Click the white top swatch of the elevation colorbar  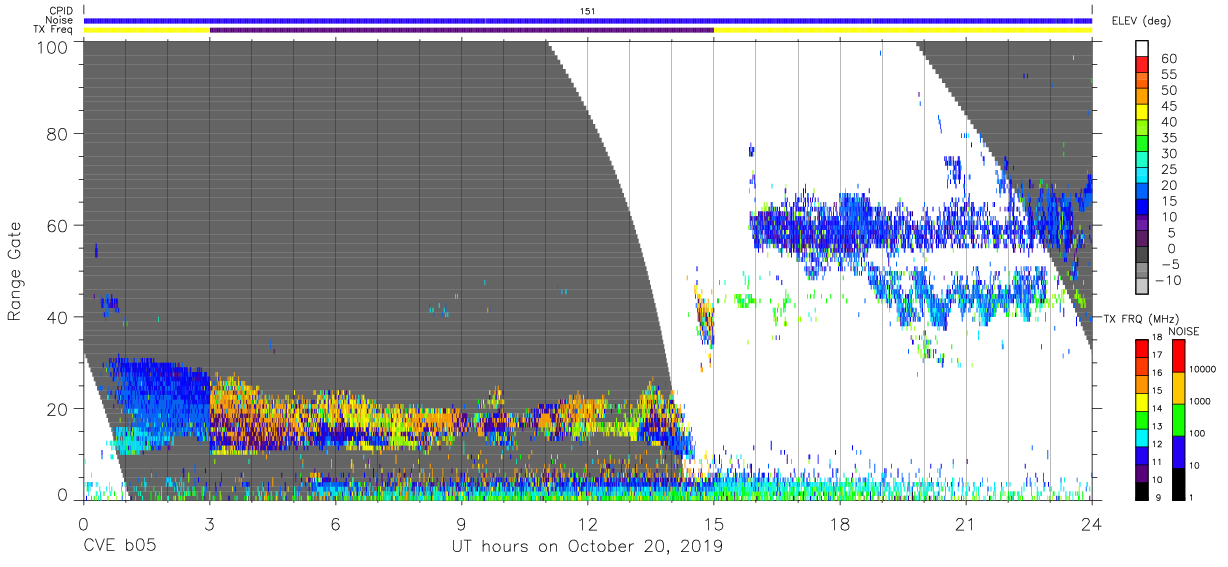point(1142,50)
